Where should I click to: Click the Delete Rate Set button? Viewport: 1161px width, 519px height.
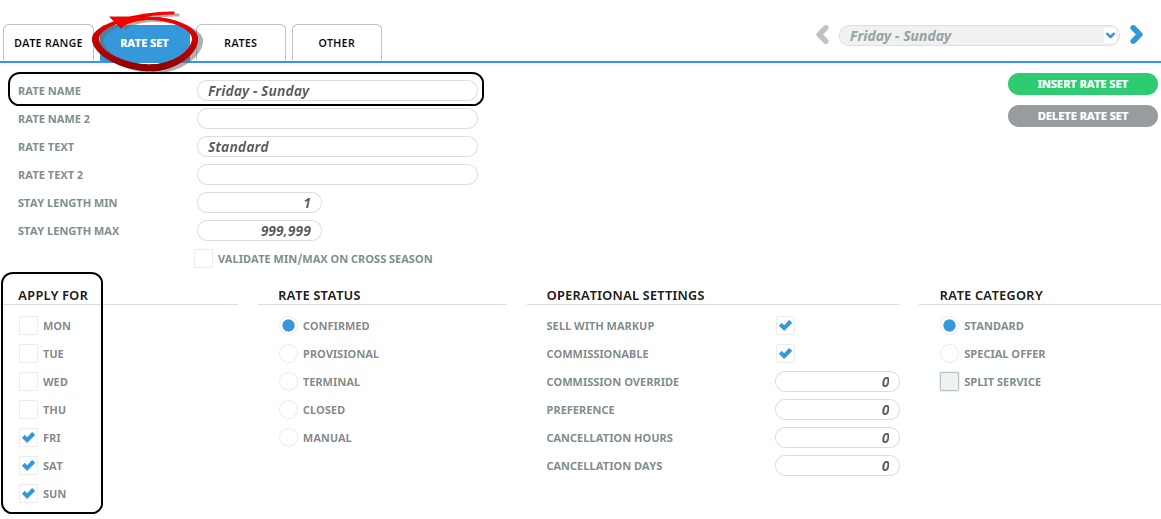coord(1082,116)
